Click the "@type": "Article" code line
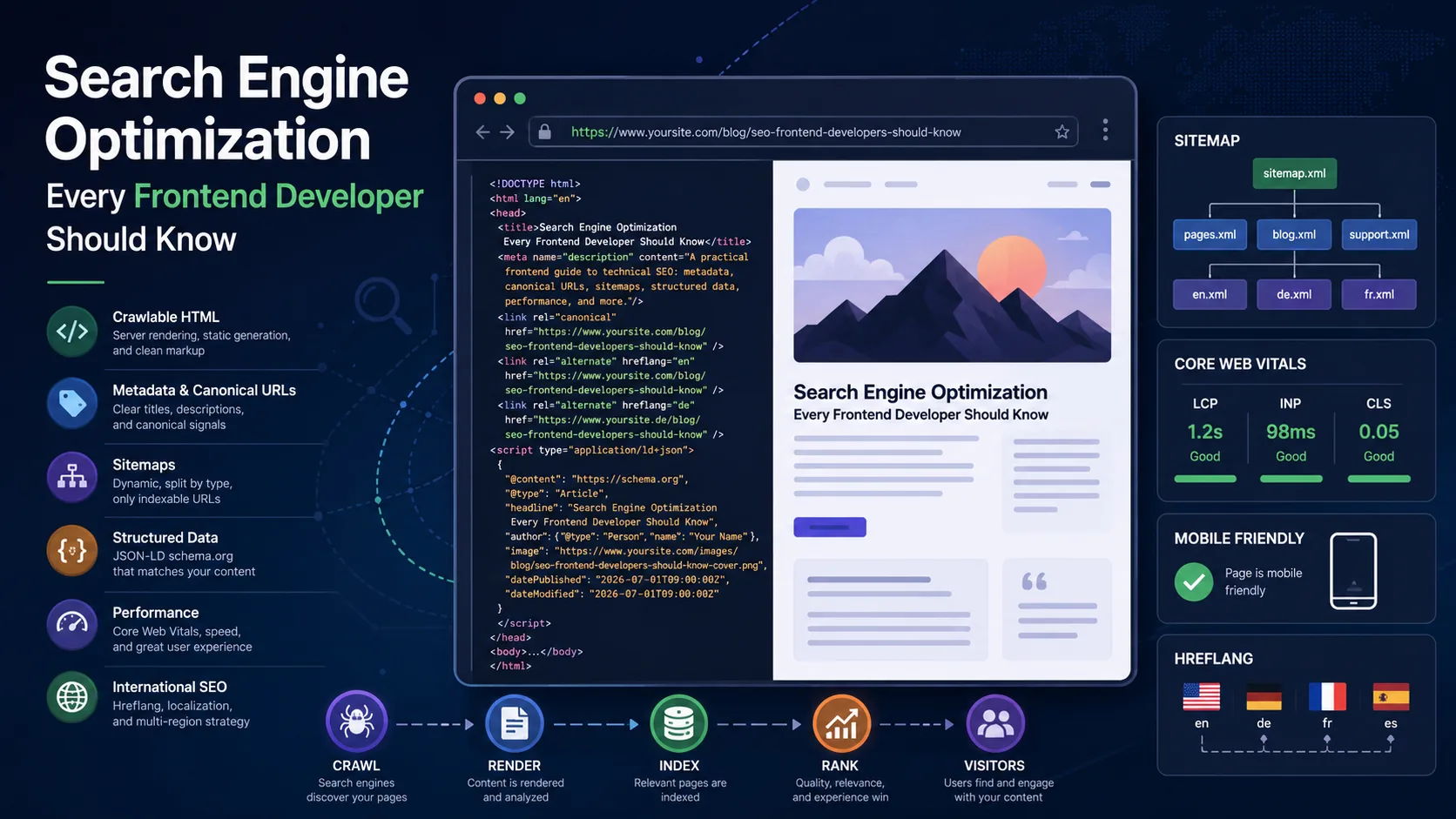This screenshot has height=819, width=1456. coord(555,493)
